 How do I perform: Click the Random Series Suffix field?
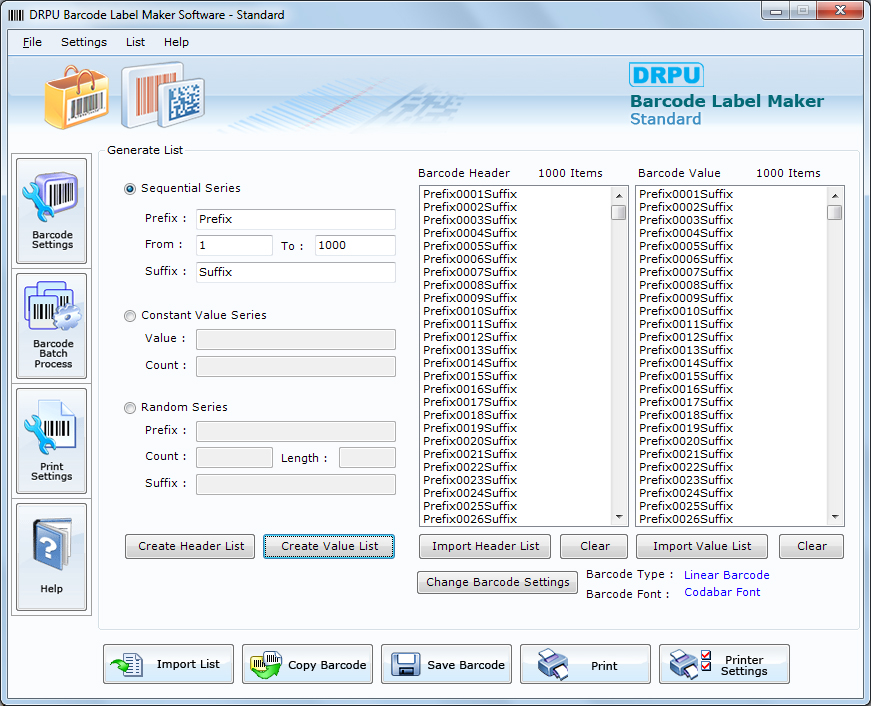click(296, 484)
